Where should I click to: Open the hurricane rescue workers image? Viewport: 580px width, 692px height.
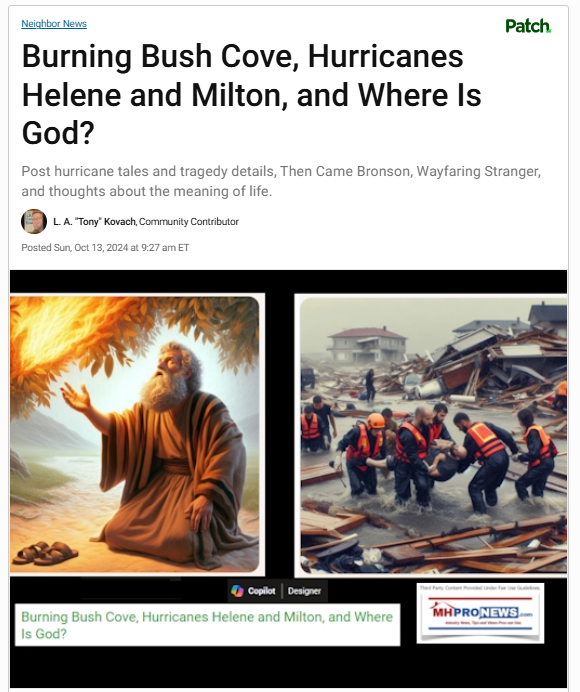click(433, 436)
